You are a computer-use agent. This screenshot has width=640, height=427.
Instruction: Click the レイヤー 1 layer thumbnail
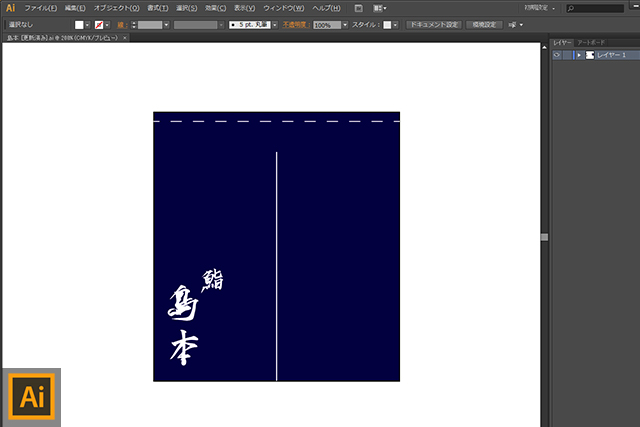pos(589,55)
